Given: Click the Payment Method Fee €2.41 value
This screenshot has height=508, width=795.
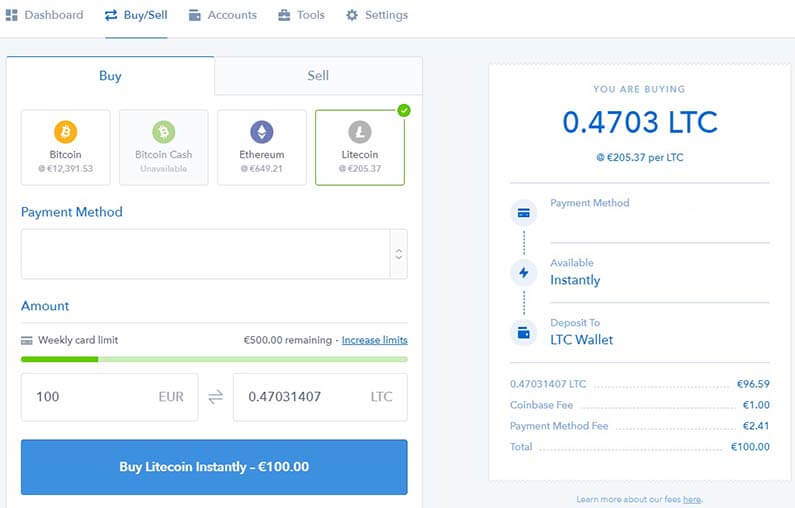Looking at the screenshot, I should point(756,426).
